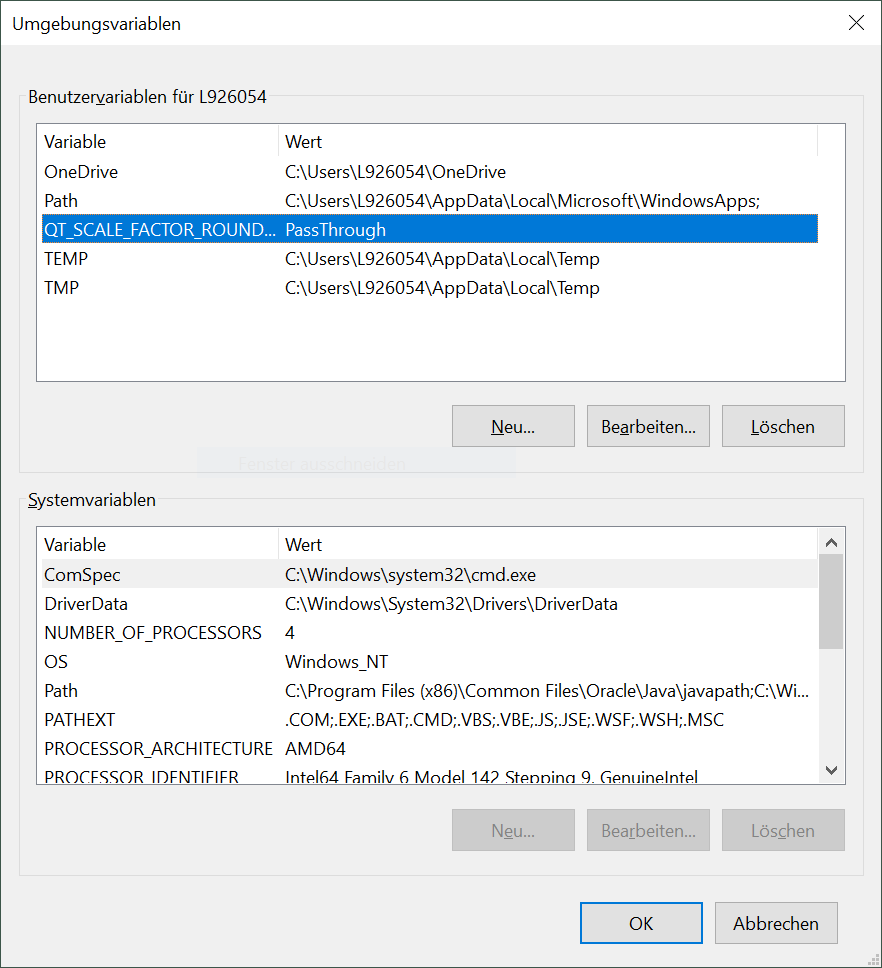Click the Abbrechen button
Screen dimensions: 882x968
776,923
